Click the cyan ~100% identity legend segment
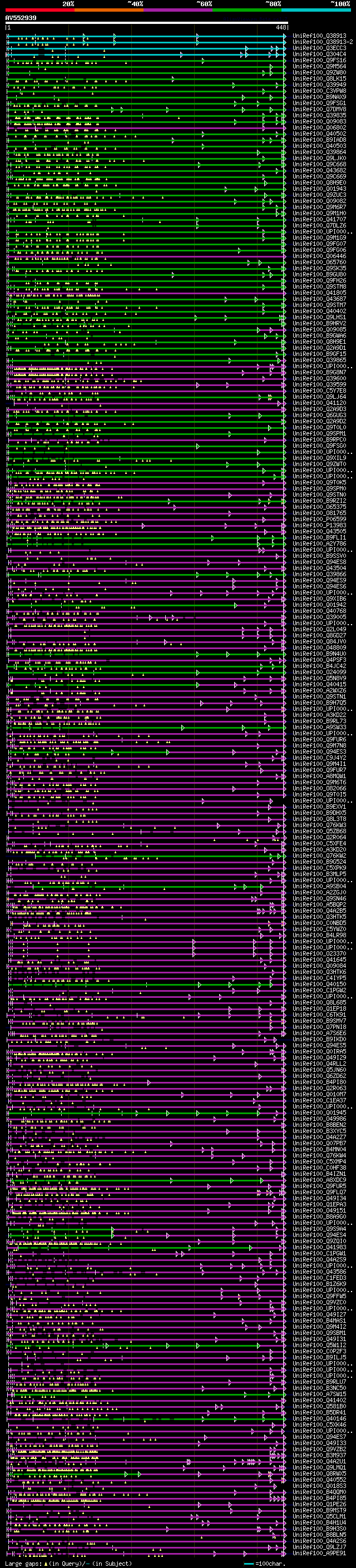Screen dimensions: 356x1568 click(316, 10)
